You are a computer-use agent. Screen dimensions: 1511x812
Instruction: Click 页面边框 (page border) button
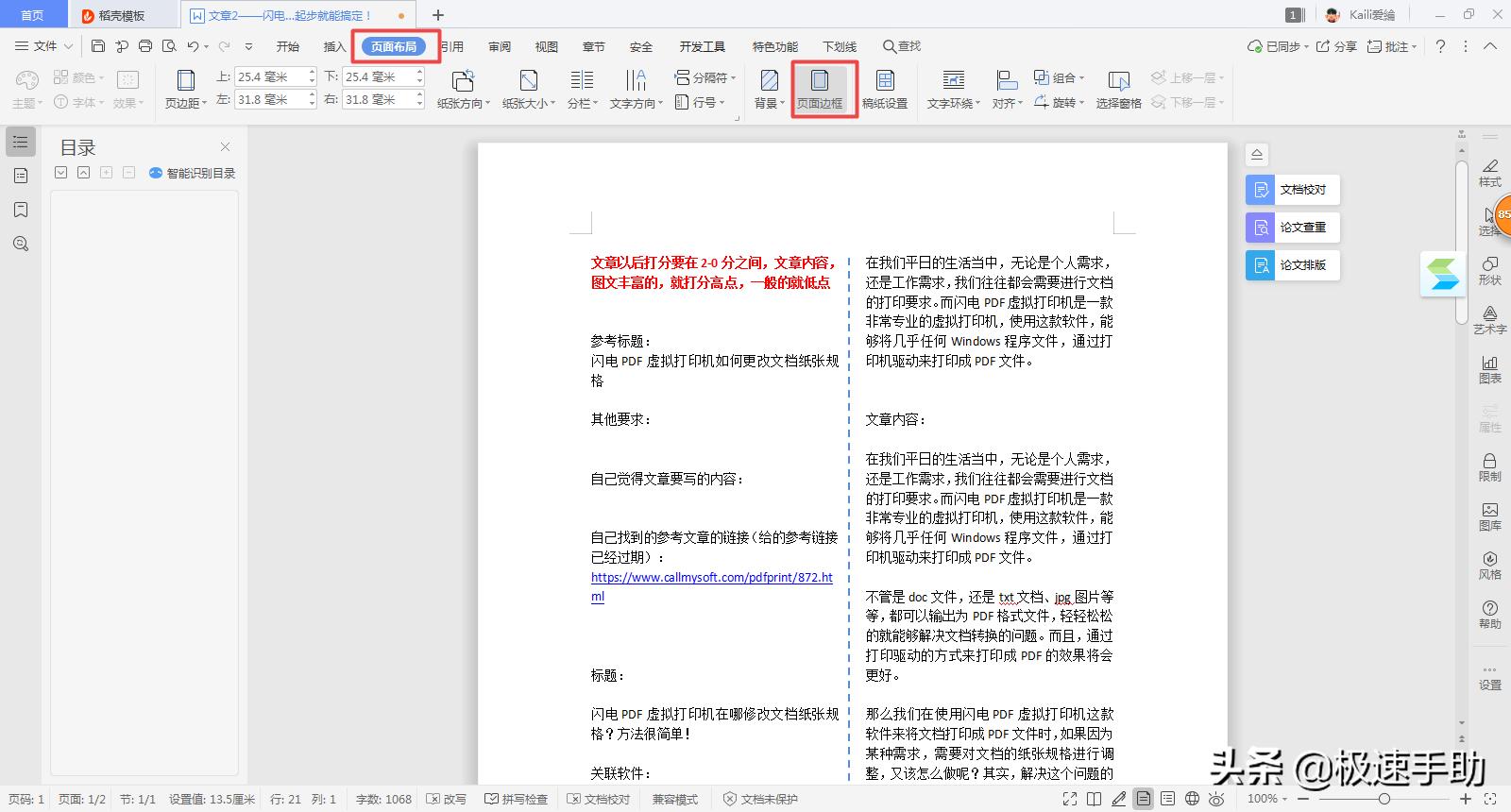[x=820, y=90]
